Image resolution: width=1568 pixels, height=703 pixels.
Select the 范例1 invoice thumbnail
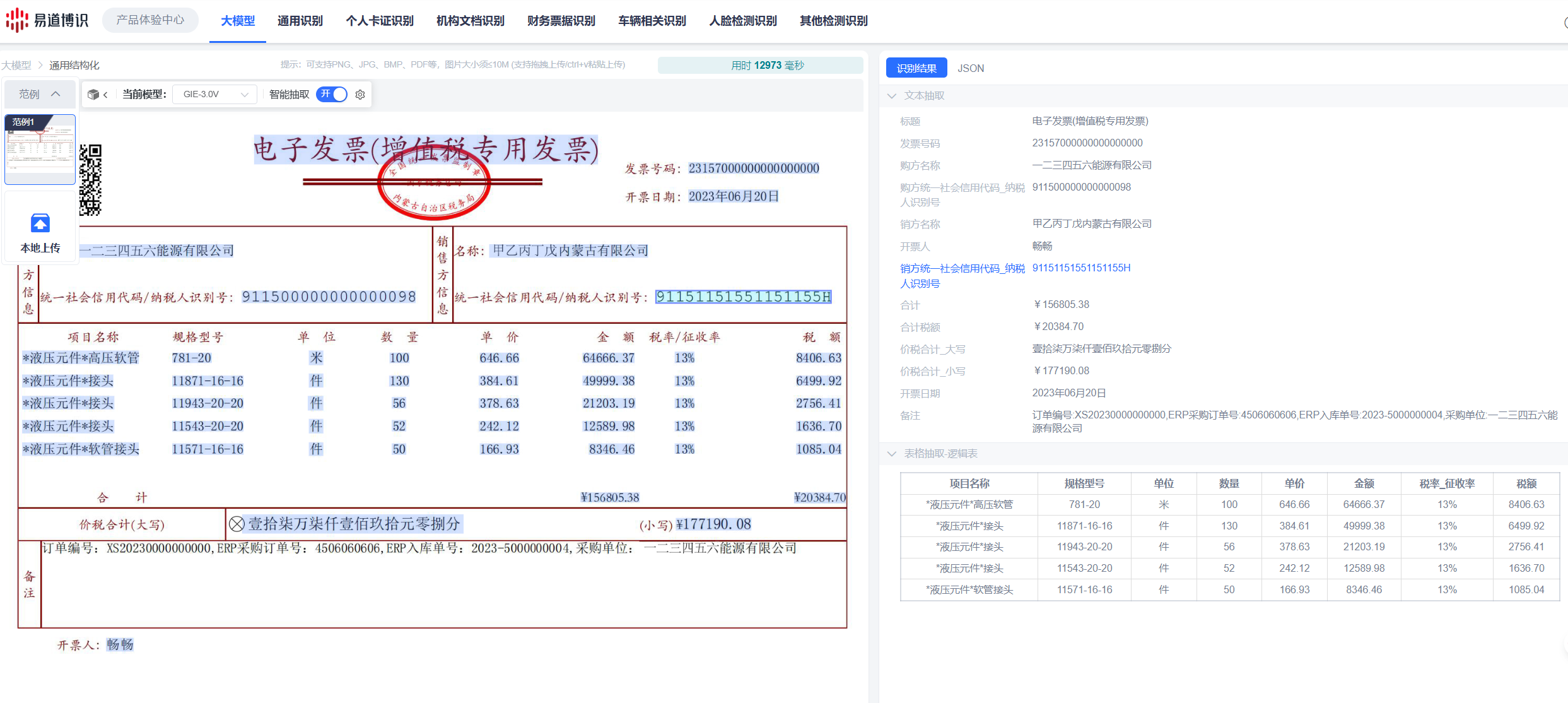click(40, 150)
